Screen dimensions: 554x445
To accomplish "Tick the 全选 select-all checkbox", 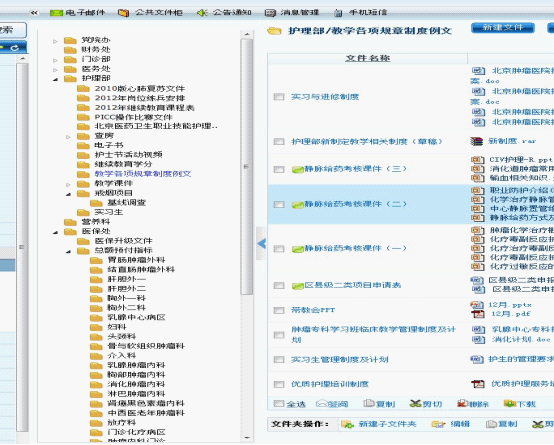I will click(279, 403).
